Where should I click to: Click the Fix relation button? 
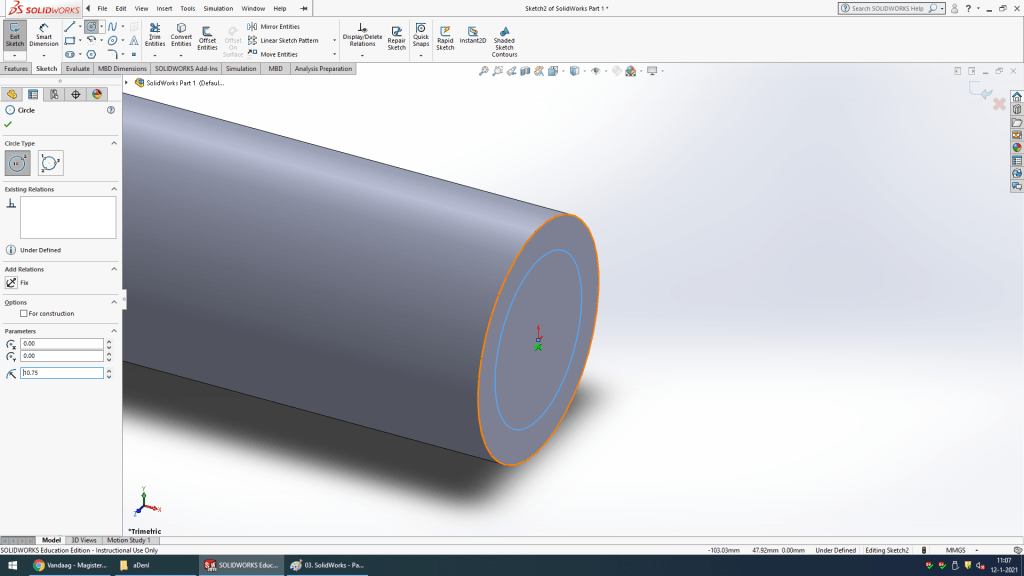[12, 283]
